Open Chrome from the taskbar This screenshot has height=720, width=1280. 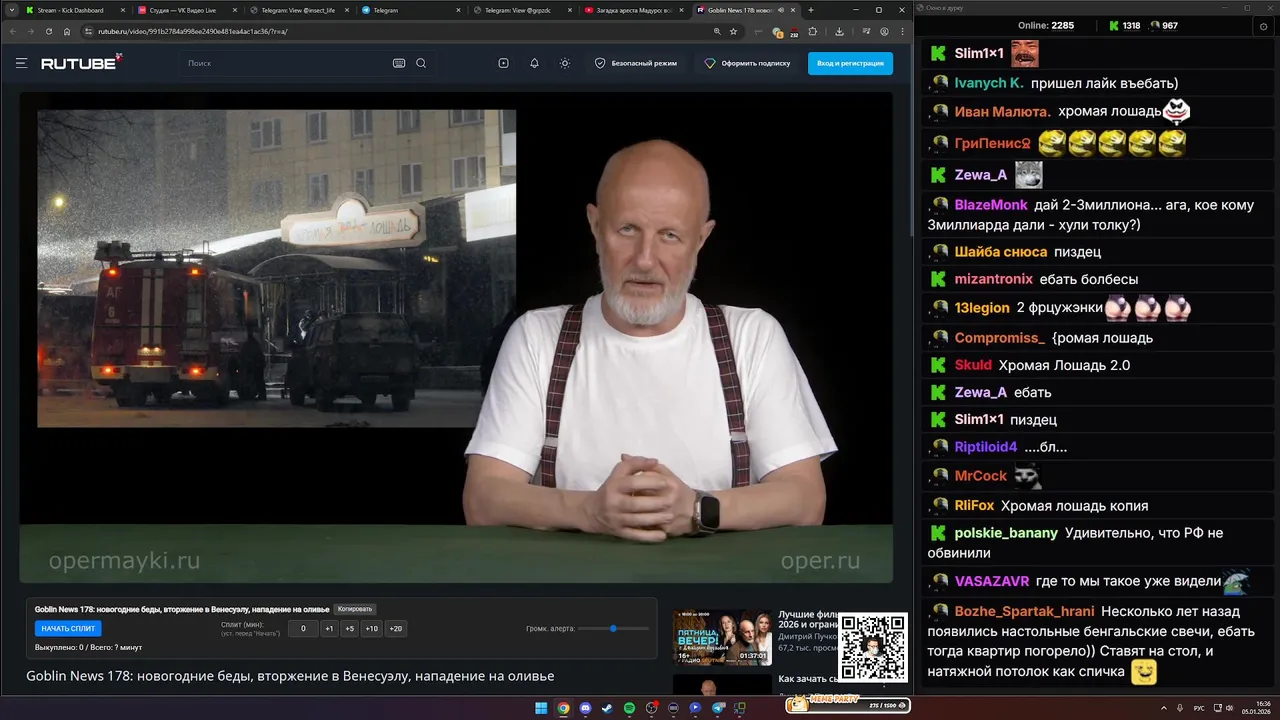[563, 708]
